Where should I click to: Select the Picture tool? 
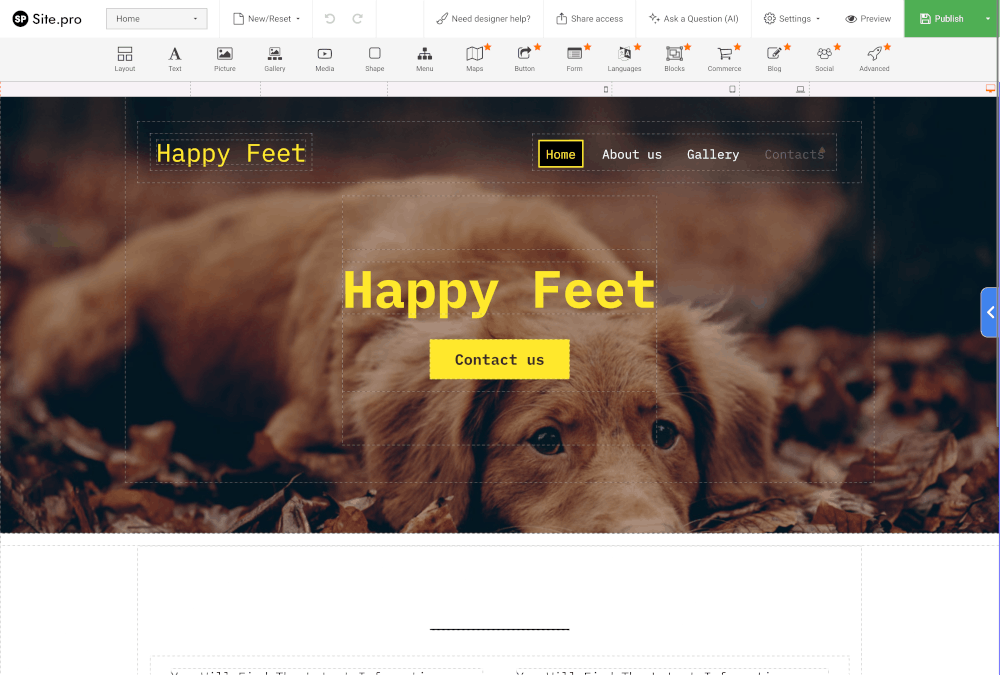(x=224, y=58)
